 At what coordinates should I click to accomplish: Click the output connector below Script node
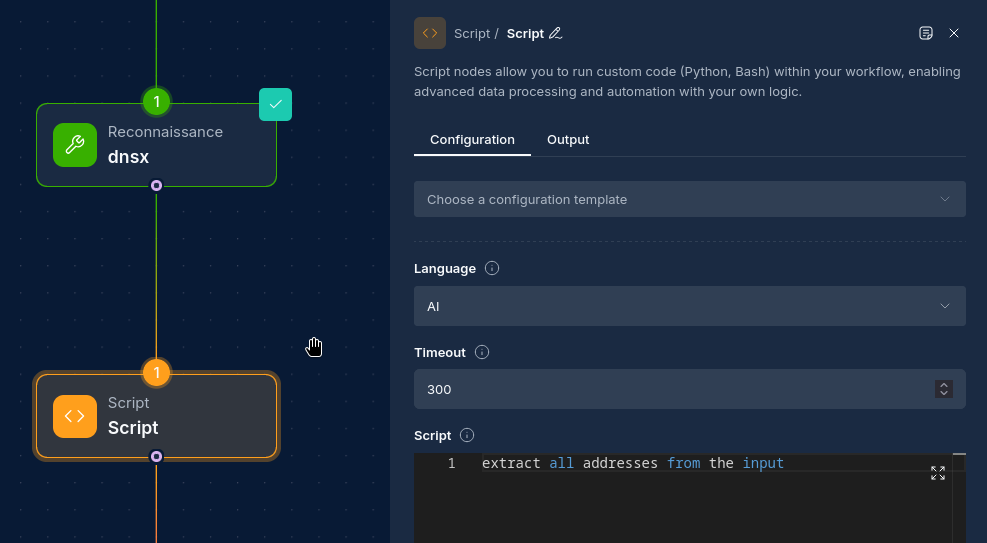pyautogui.click(x=156, y=457)
